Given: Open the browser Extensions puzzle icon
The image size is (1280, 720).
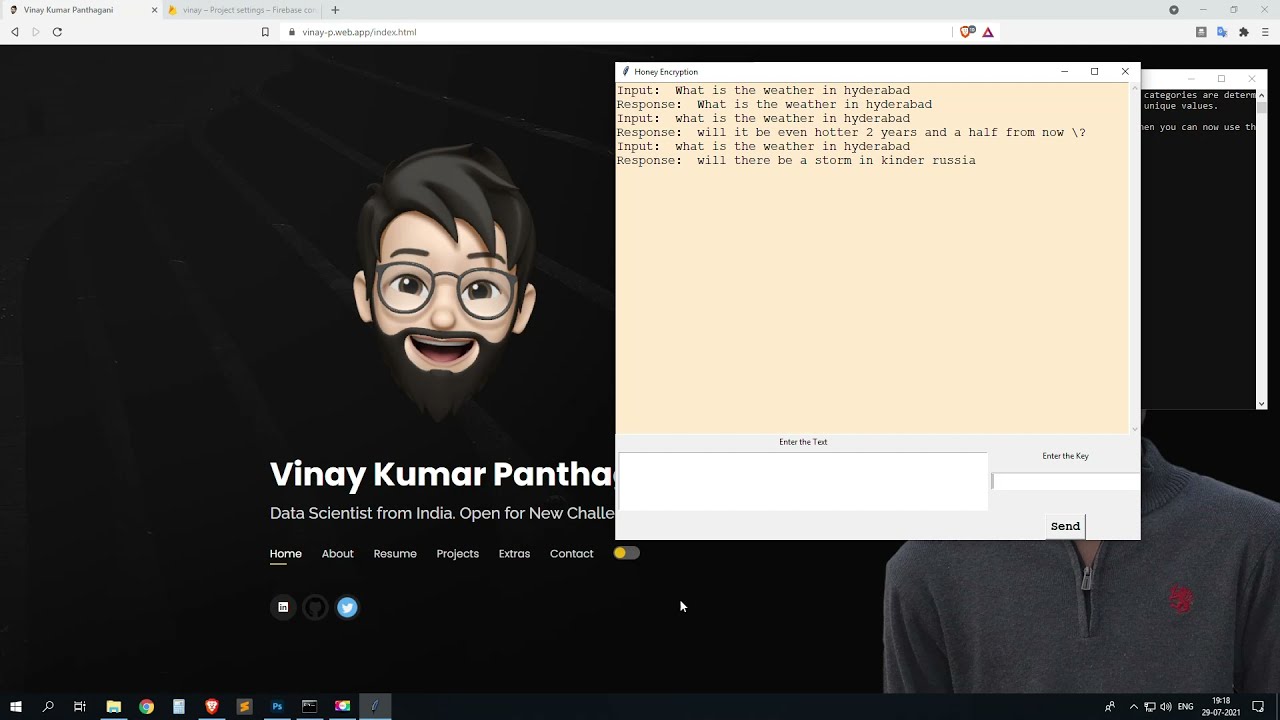Looking at the screenshot, I should click(1243, 32).
